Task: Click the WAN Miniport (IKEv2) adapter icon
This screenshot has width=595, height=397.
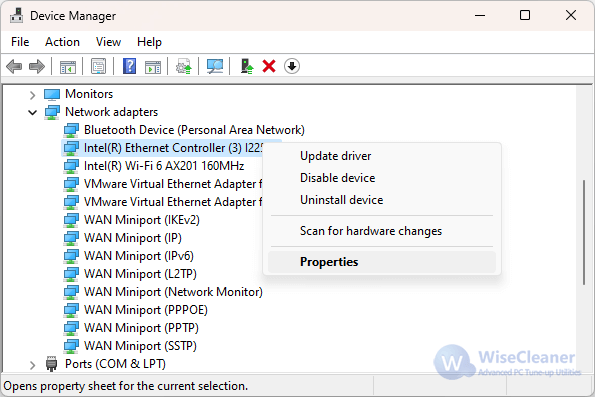Action: (71, 220)
